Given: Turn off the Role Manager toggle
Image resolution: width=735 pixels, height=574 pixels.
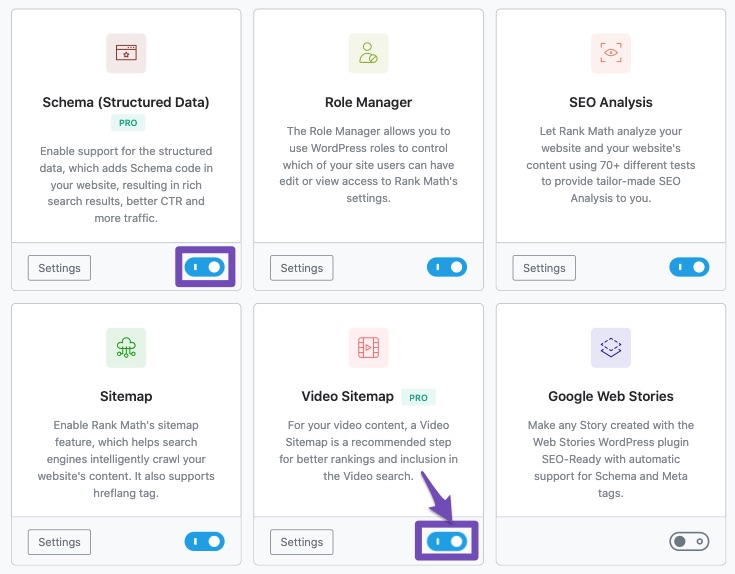Looking at the screenshot, I should 447,267.
